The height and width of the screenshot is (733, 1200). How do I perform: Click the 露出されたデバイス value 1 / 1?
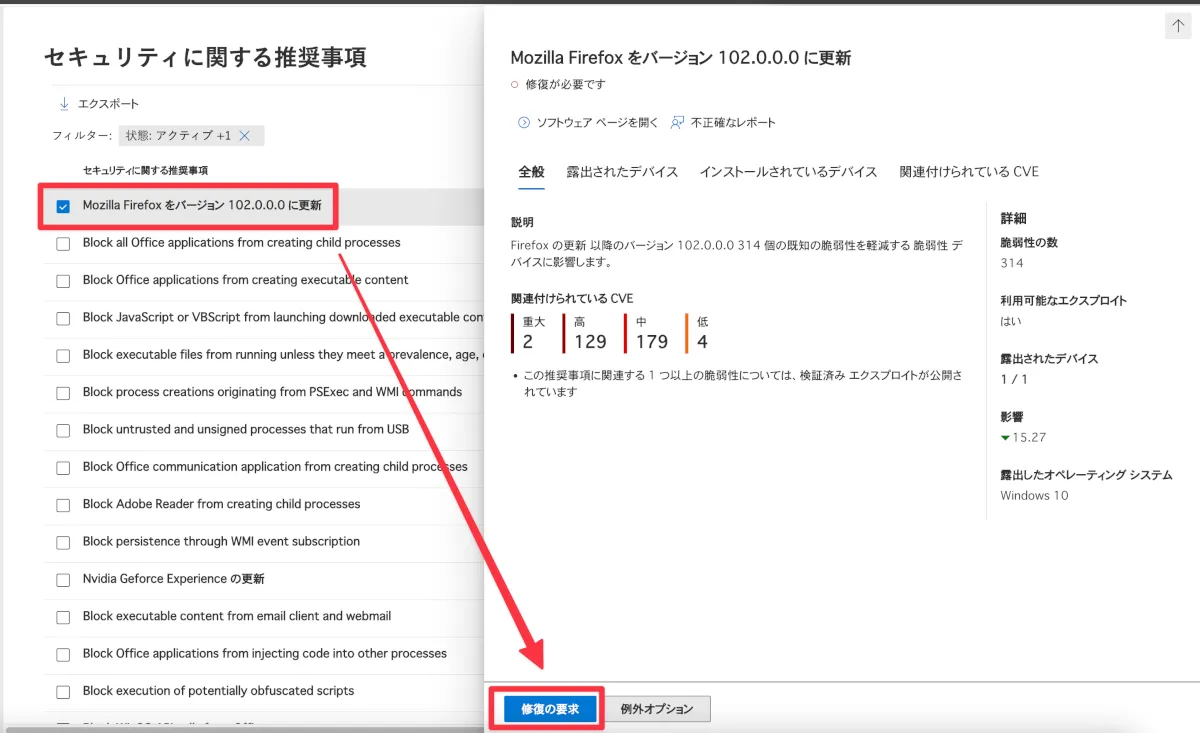click(1014, 379)
